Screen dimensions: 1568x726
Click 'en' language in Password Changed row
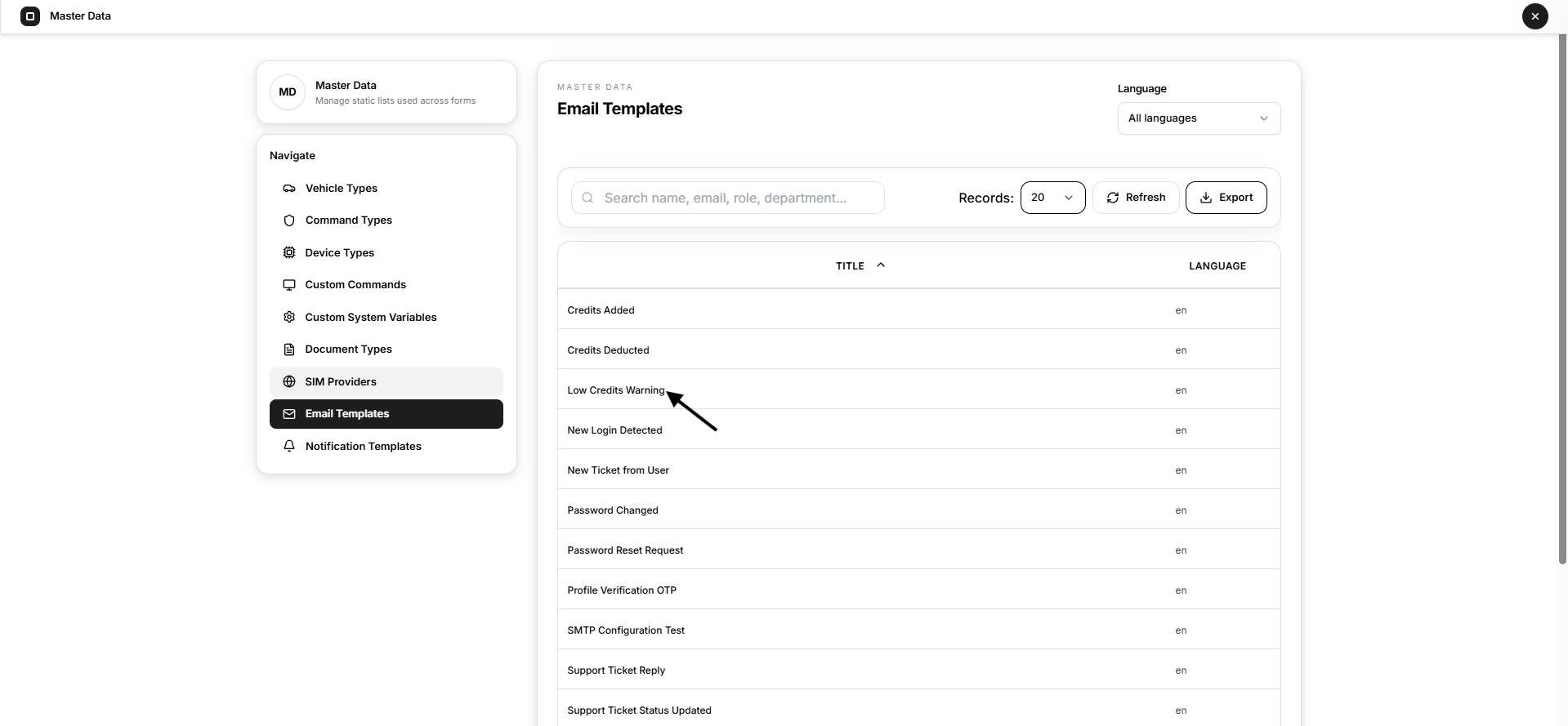[1181, 510]
